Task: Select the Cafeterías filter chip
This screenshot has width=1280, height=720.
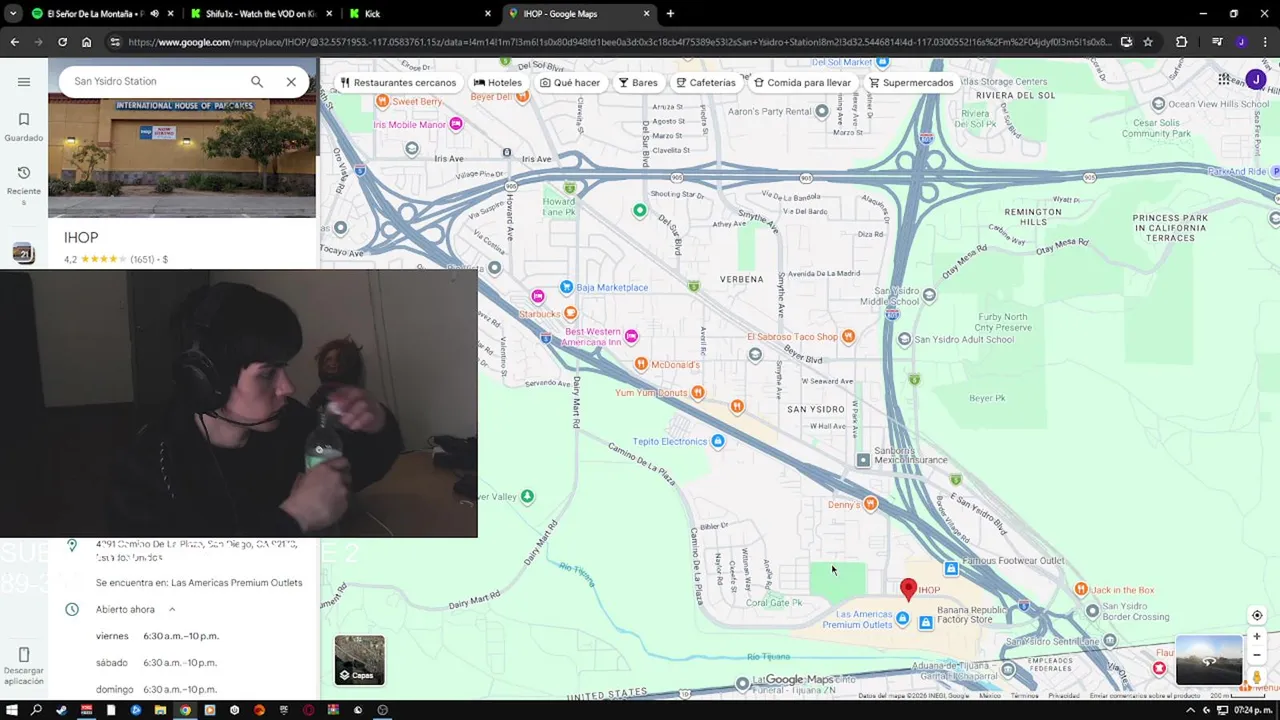Action: point(706,83)
